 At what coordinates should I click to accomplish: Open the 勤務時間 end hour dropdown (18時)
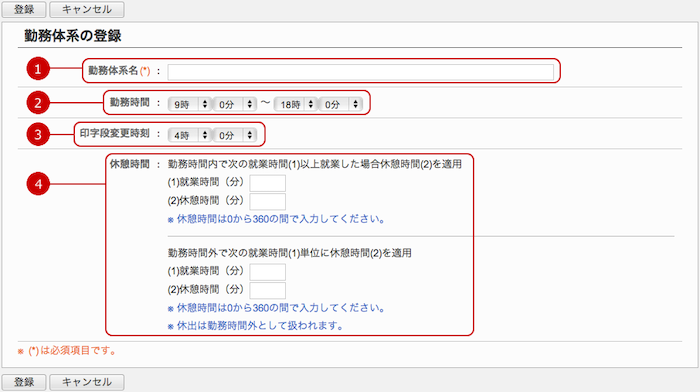(296, 104)
